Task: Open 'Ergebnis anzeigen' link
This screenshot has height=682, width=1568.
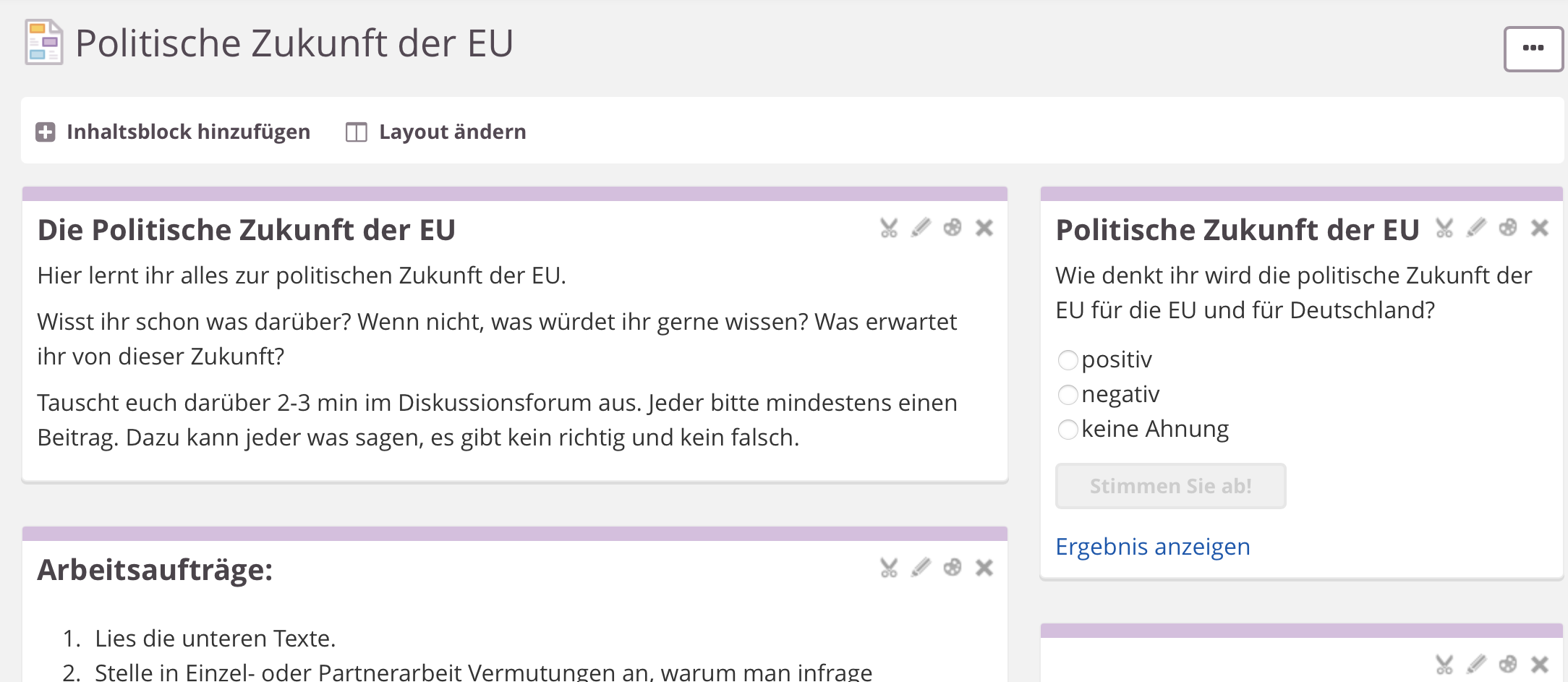Action: [1153, 547]
